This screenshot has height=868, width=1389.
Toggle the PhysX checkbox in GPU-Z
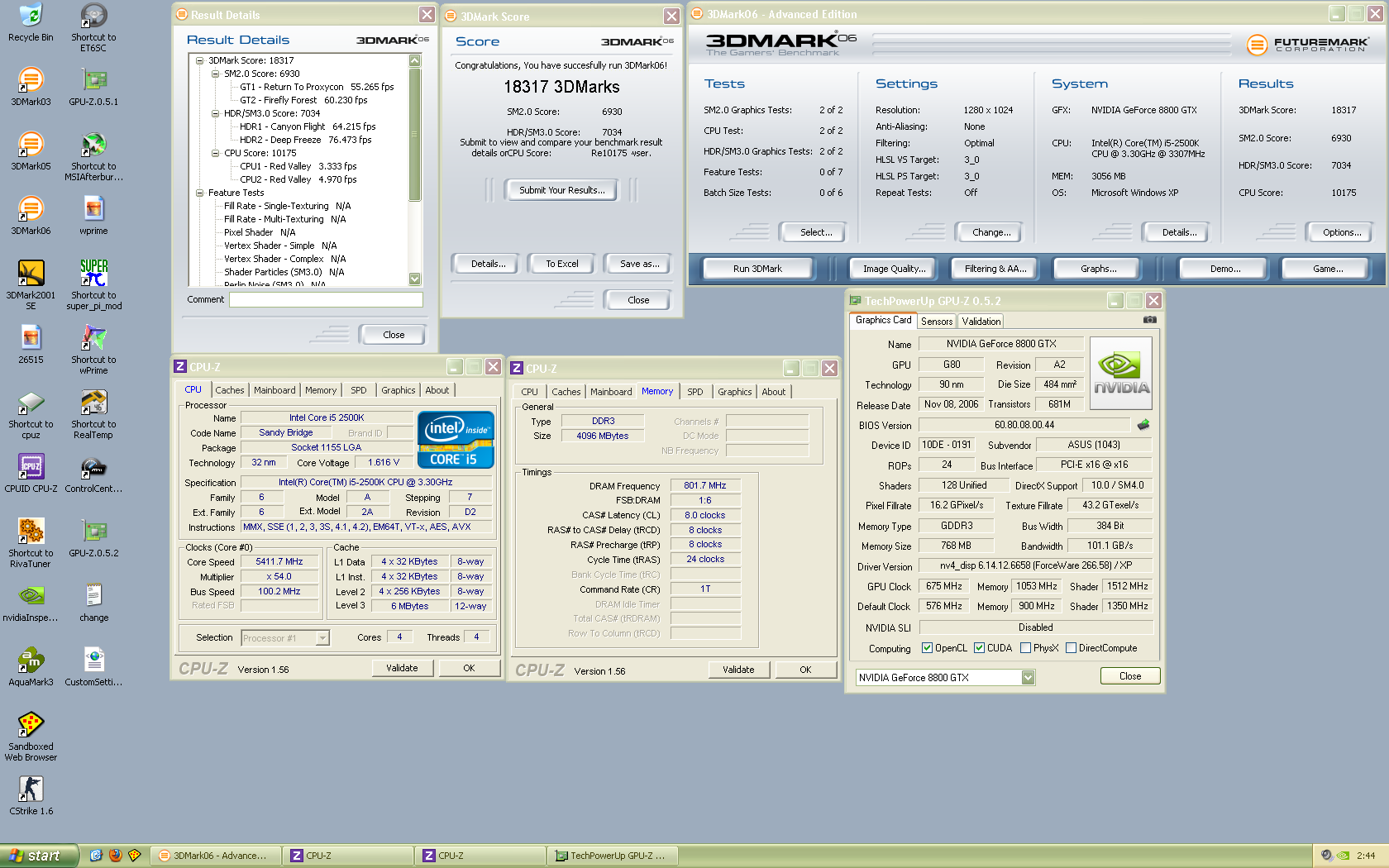pyautogui.click(x=1025, y=648)
